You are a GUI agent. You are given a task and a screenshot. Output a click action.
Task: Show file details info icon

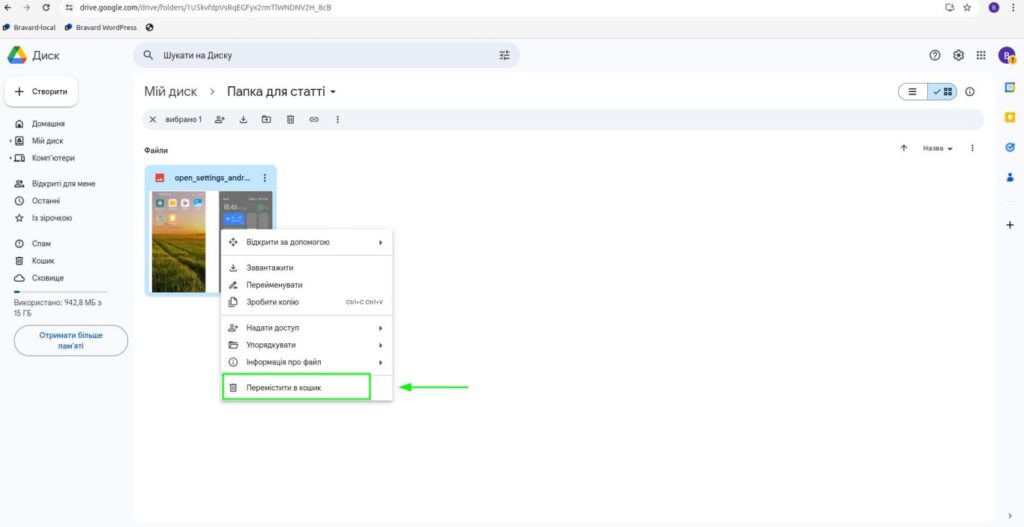[x=970, y=92]
